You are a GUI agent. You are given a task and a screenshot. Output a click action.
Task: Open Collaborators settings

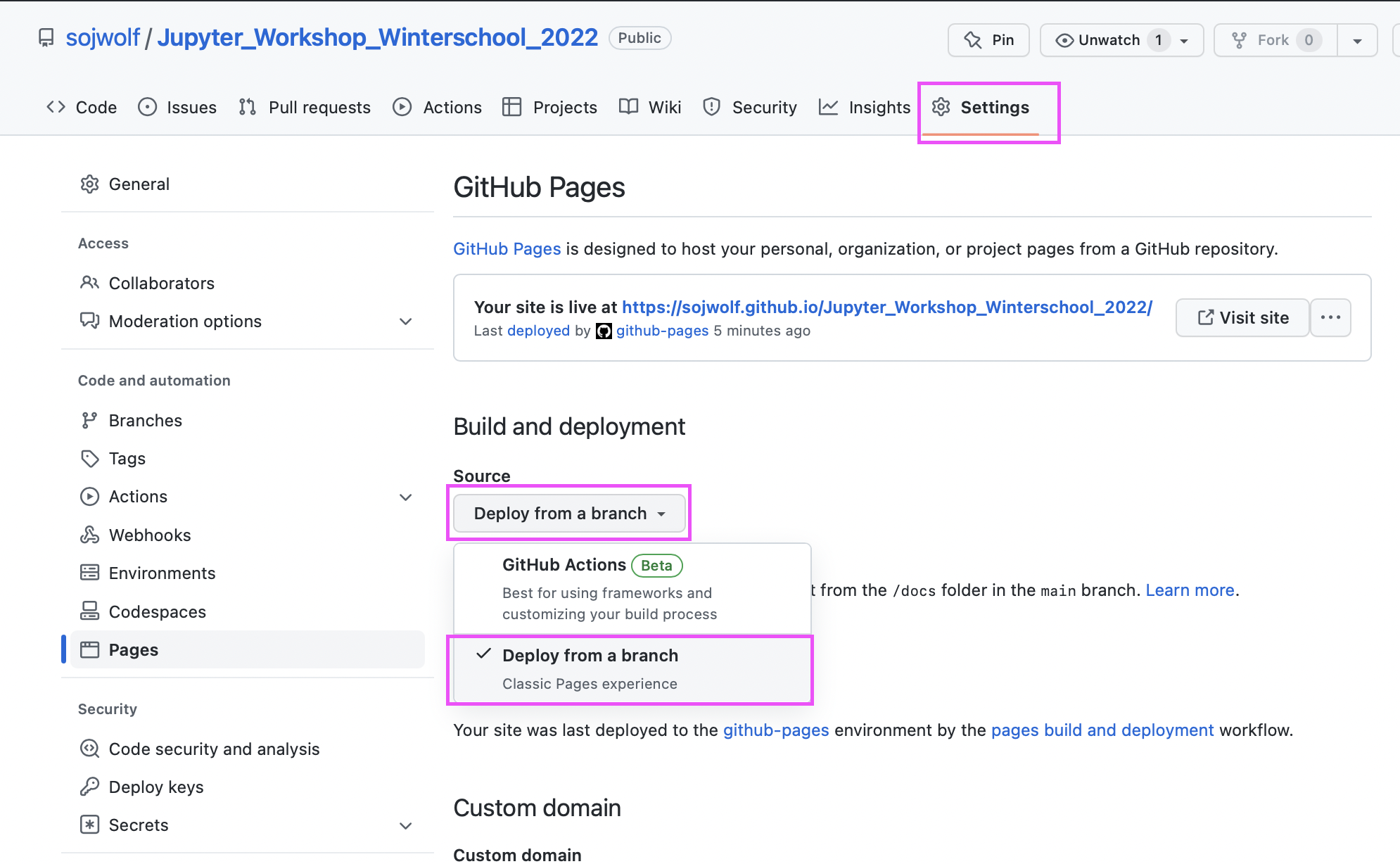coord(248,283)
